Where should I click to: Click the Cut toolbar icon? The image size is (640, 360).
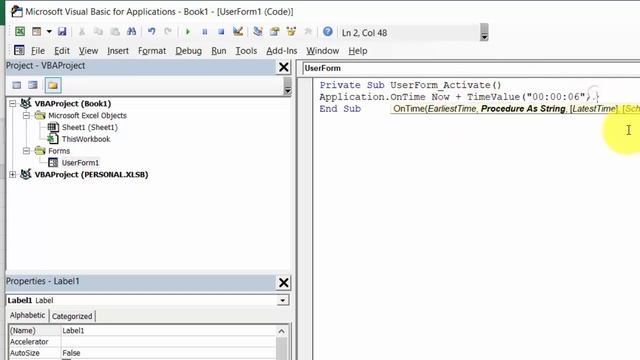(82, 31)
